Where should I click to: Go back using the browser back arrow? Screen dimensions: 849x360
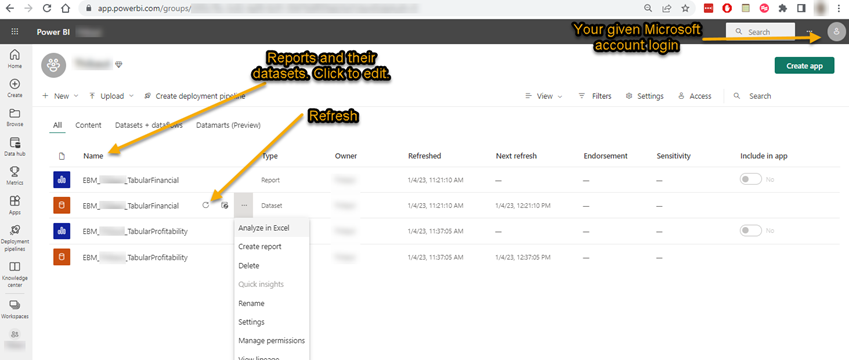click(x=11, y=8)
